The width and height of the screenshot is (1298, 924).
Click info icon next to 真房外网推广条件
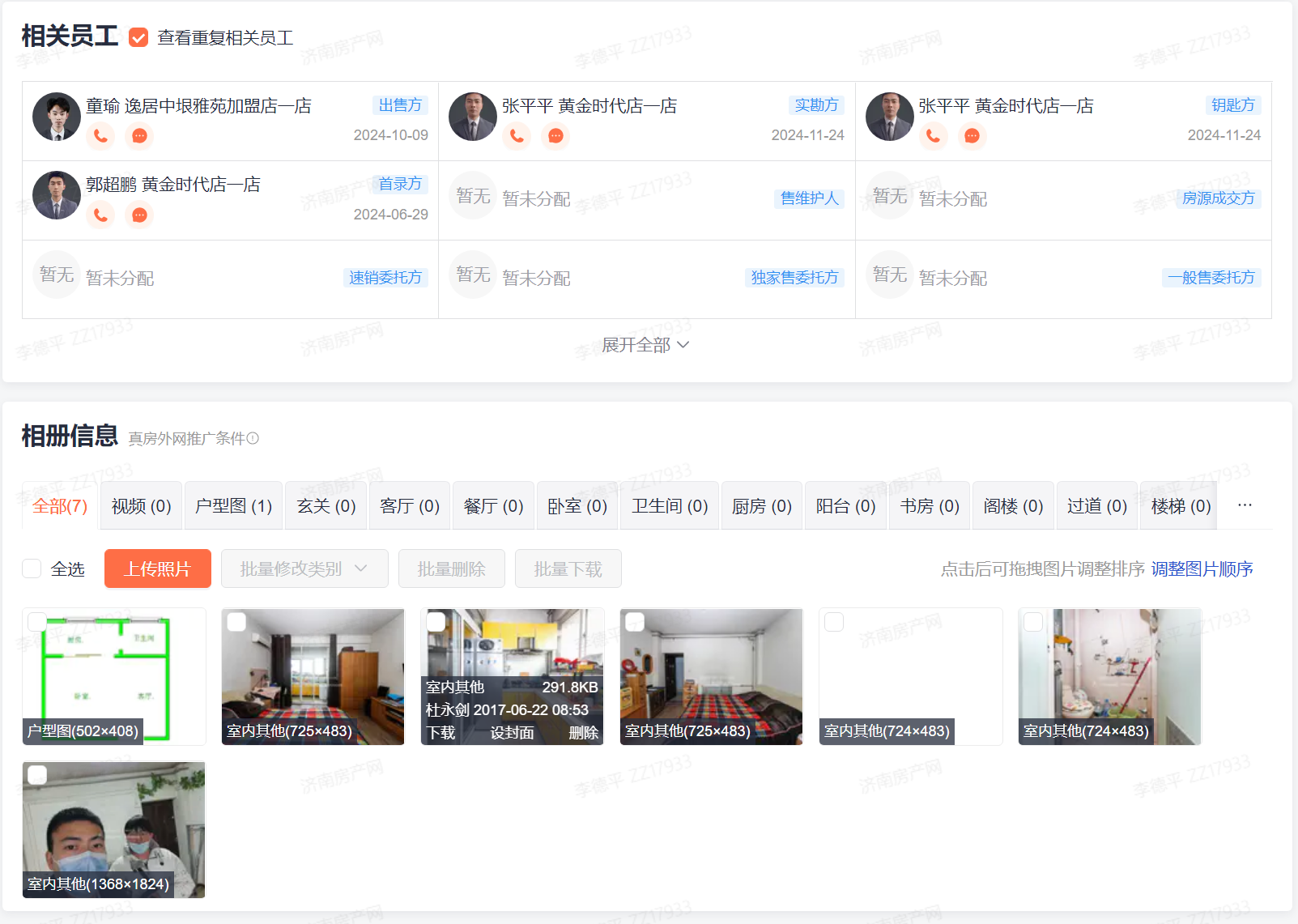point(253,438)
